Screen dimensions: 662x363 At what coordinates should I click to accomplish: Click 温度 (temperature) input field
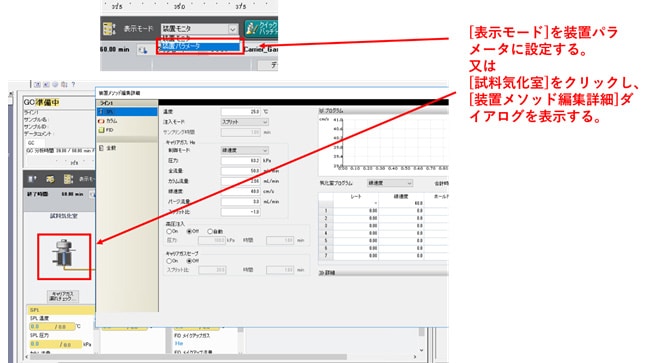pos(240,112)
